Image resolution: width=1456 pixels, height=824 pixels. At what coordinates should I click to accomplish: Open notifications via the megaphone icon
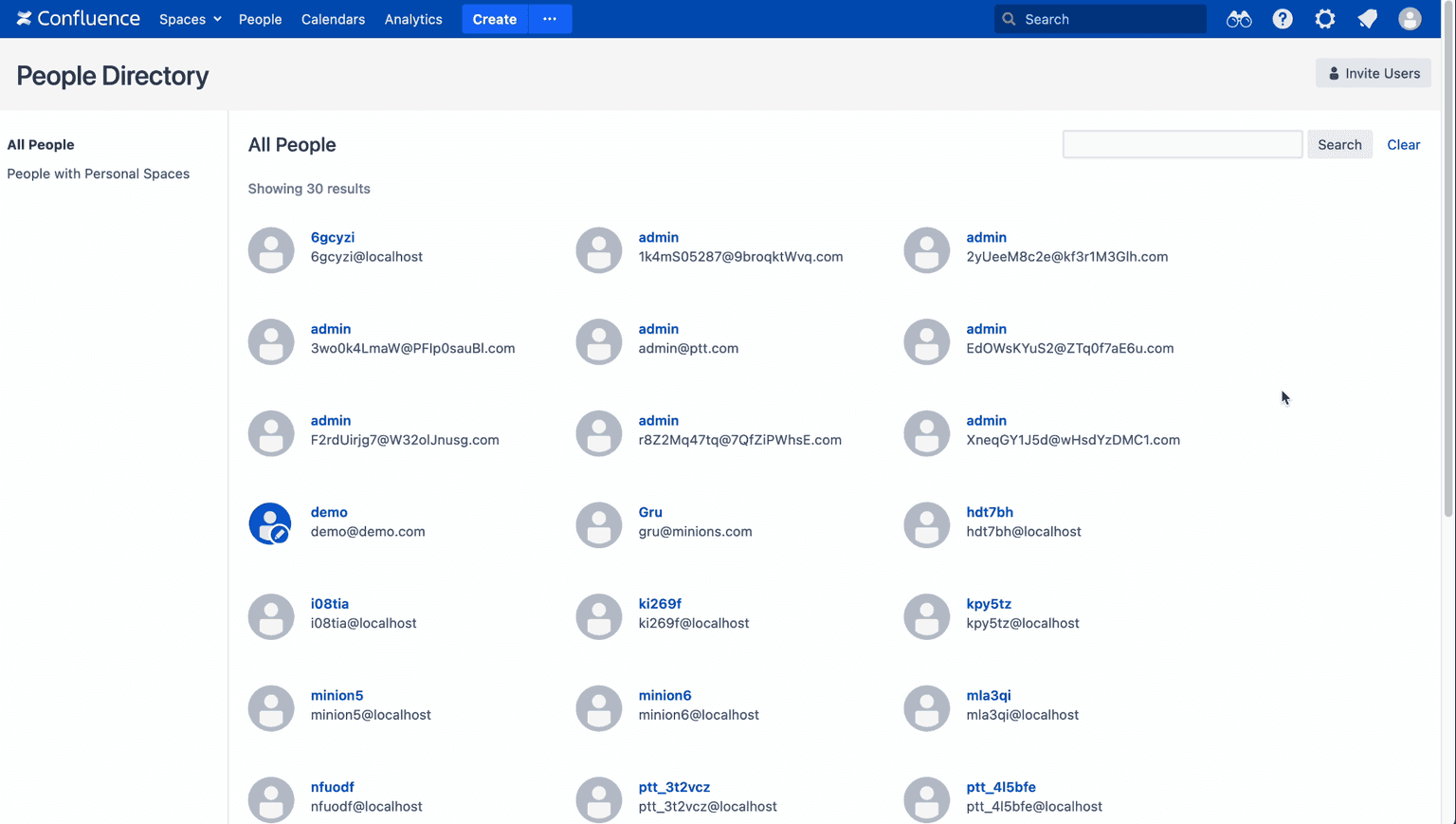click(x=1367, y=19)
